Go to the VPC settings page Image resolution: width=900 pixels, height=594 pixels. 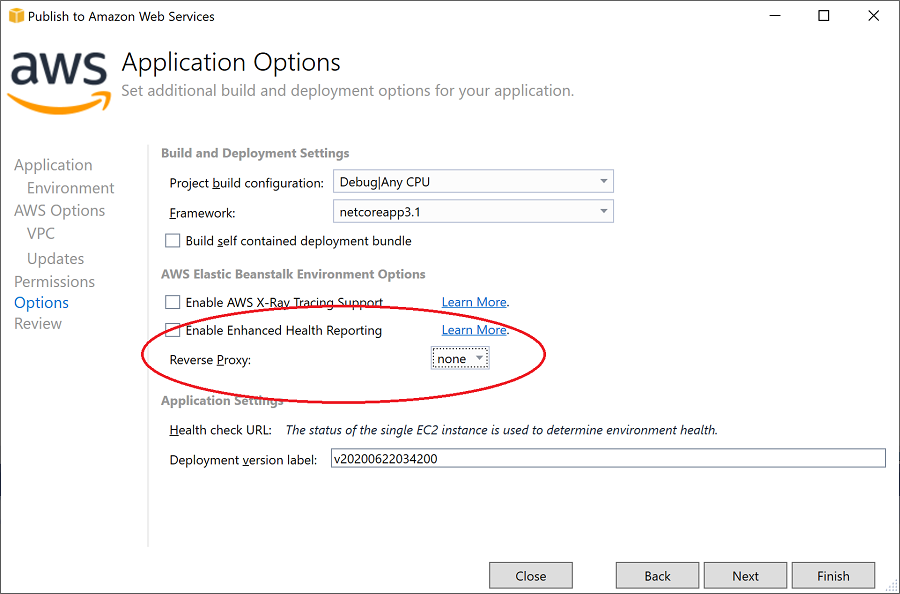tap(40, 233)
